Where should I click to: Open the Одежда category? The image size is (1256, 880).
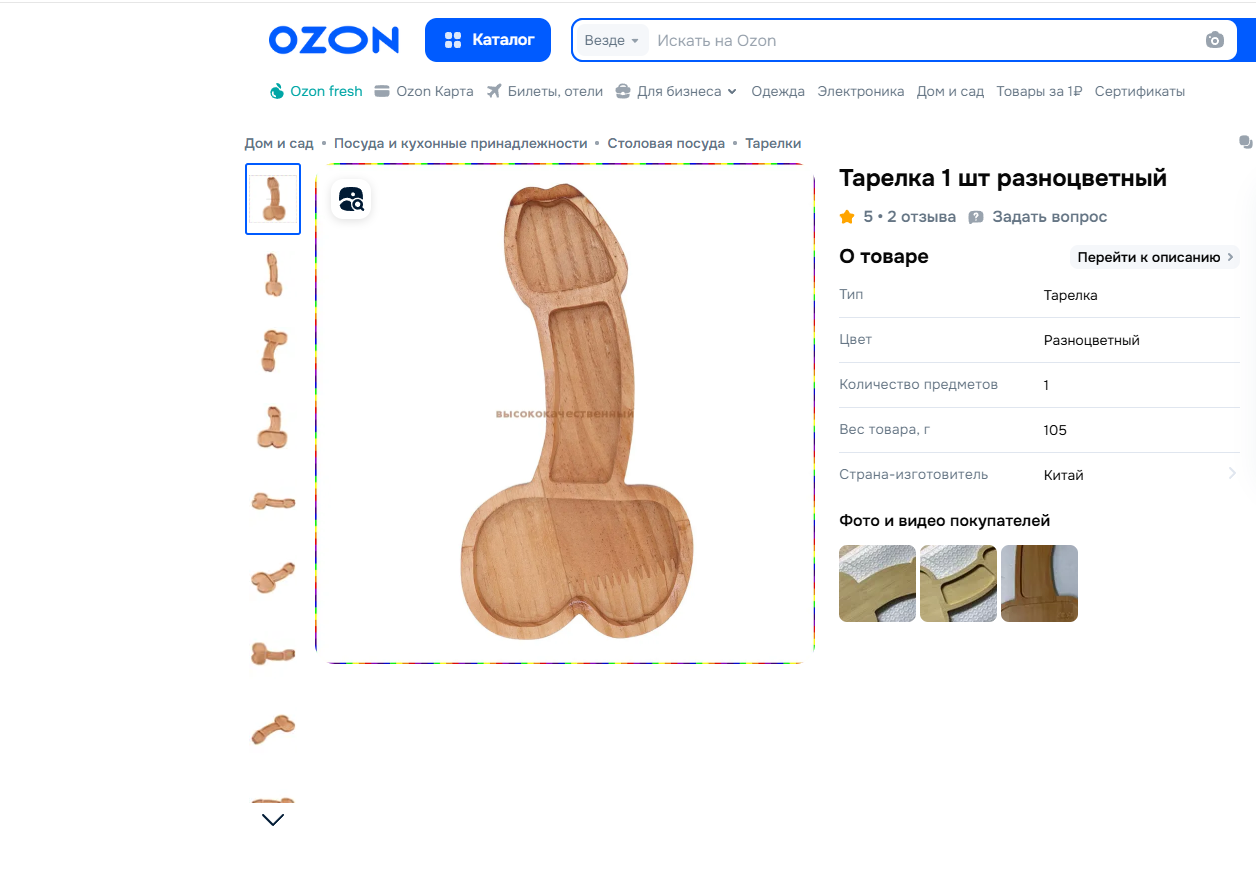pyautogui.click(x=778, y=91)
